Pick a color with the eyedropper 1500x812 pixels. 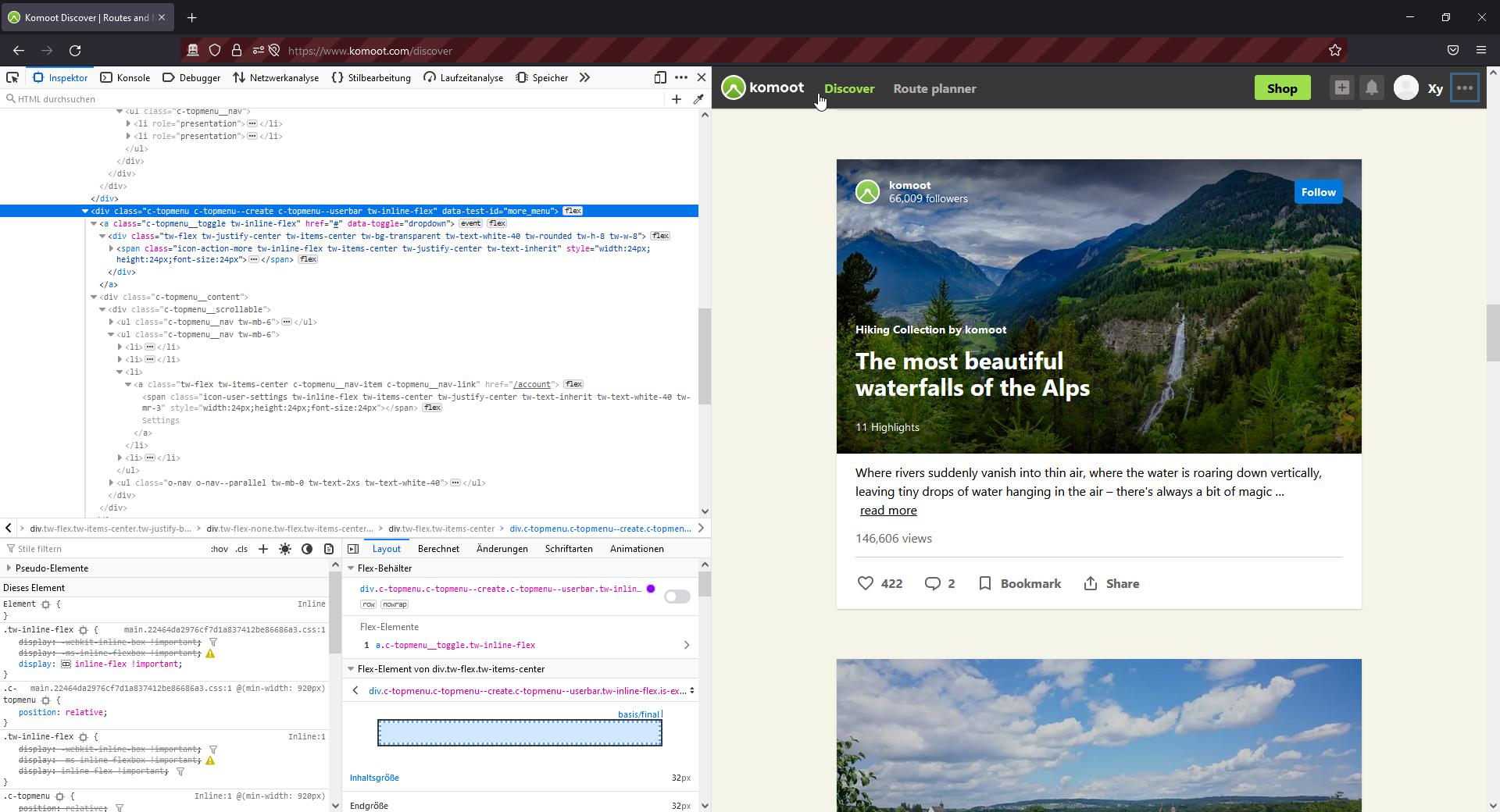pos(698,99)
